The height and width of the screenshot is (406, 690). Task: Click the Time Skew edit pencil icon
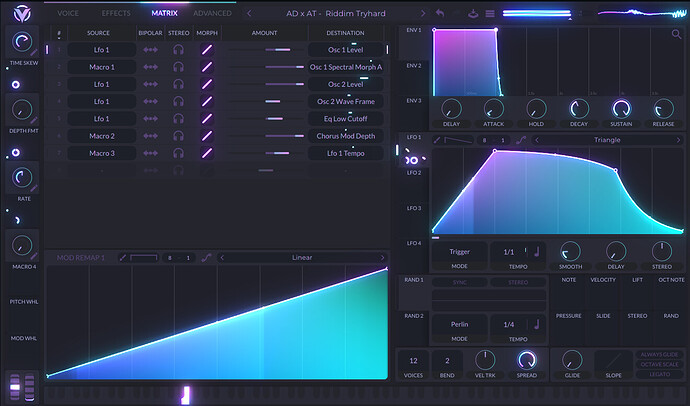pos(34,52)
